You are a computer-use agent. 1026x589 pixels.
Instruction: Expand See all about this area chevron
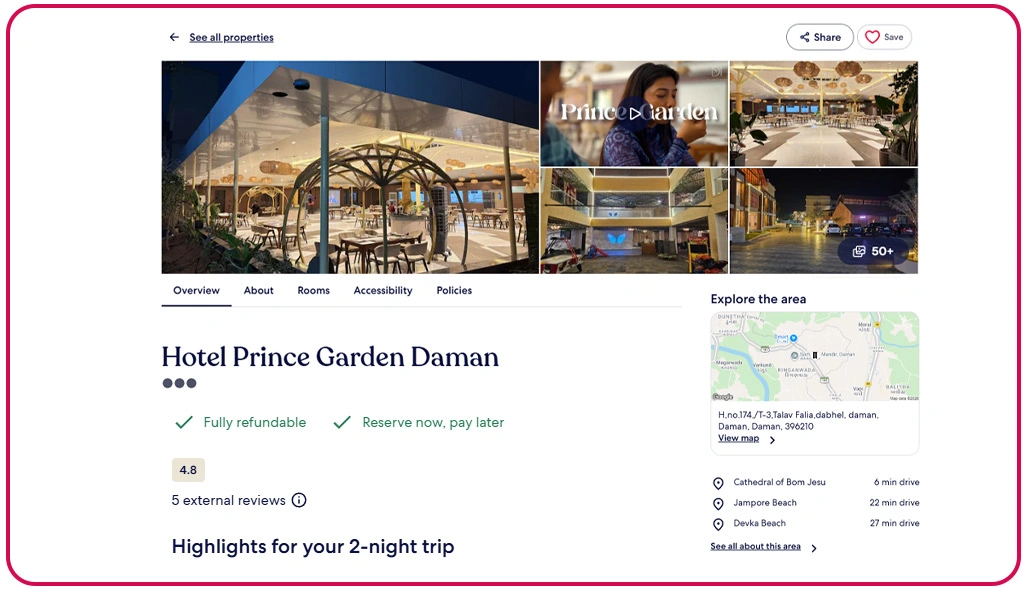(x=814, y=548)
